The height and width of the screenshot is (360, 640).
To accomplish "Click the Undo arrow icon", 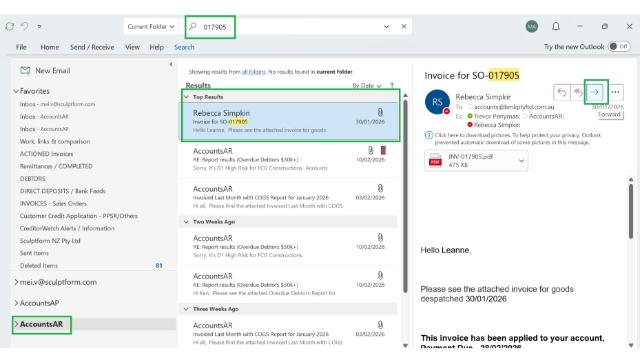I will [24, 27].
